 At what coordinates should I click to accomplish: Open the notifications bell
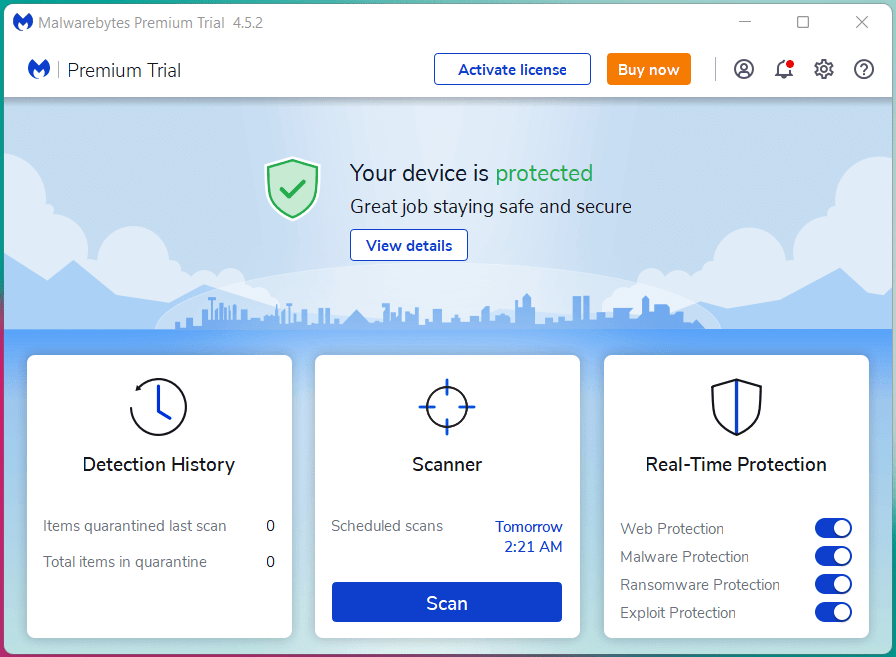[x=784, y=69]
